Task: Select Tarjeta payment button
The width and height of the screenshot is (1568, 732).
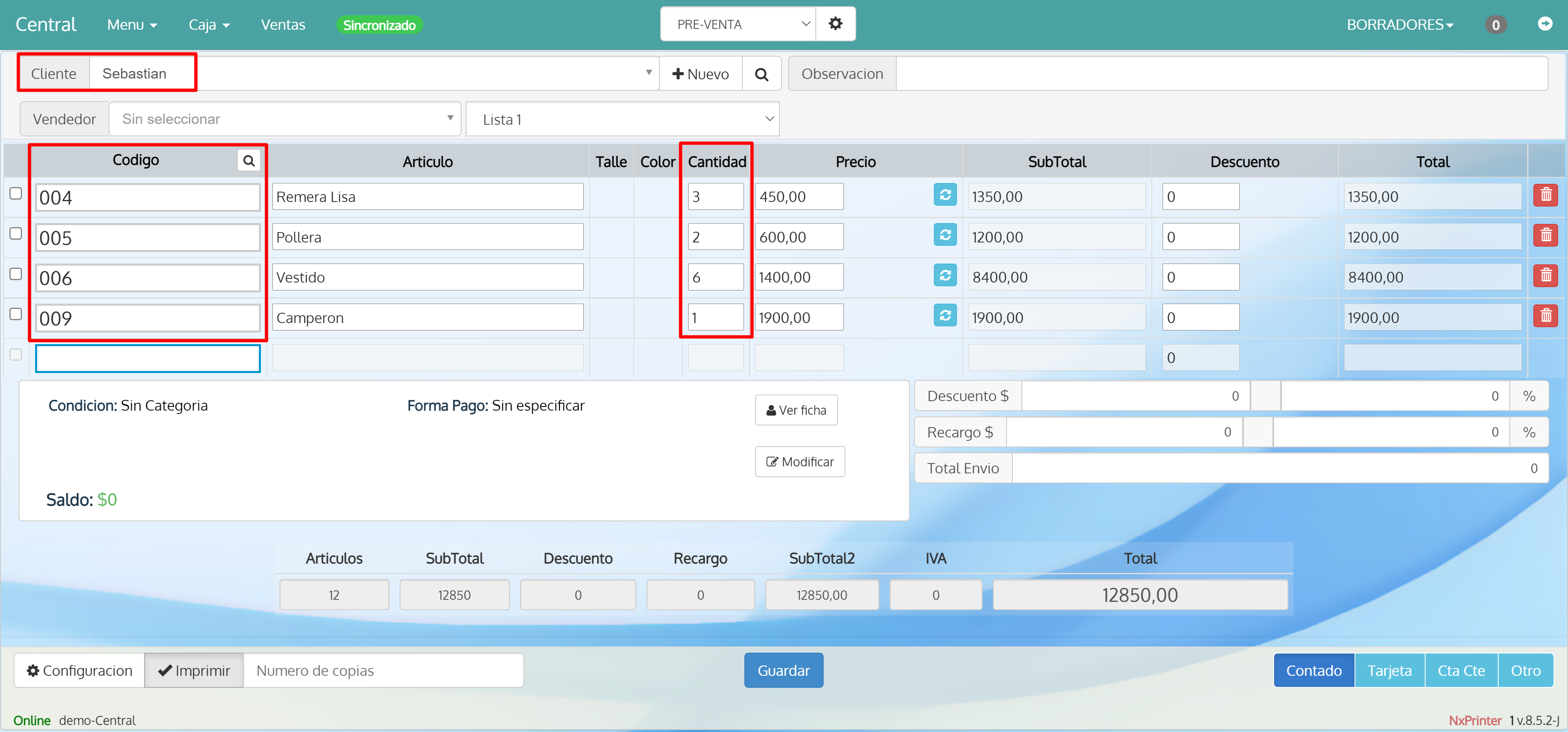Action: point(1389,670)
